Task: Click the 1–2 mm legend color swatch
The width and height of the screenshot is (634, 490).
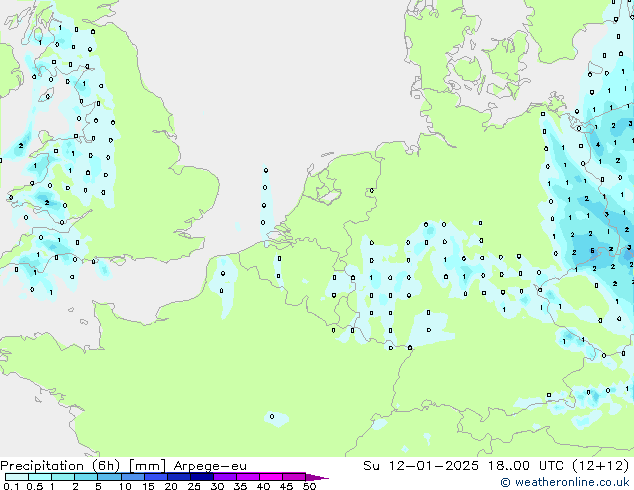Action: coord(63,477)
